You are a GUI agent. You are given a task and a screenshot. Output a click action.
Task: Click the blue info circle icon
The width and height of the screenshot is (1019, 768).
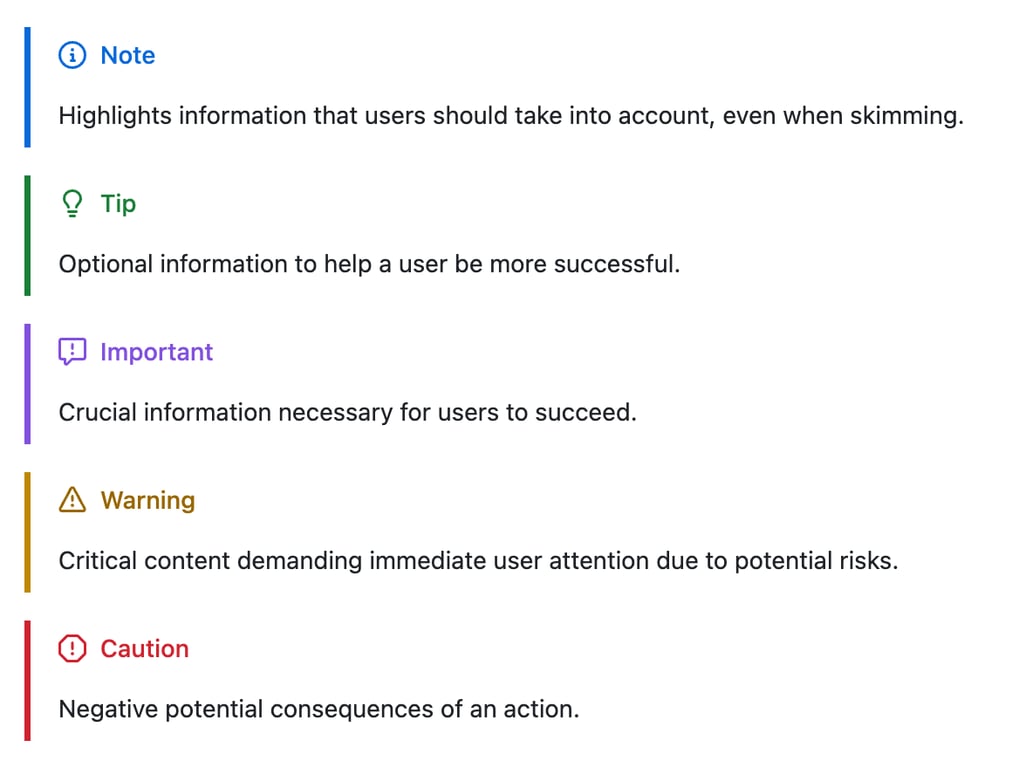(x=72, y=55)
